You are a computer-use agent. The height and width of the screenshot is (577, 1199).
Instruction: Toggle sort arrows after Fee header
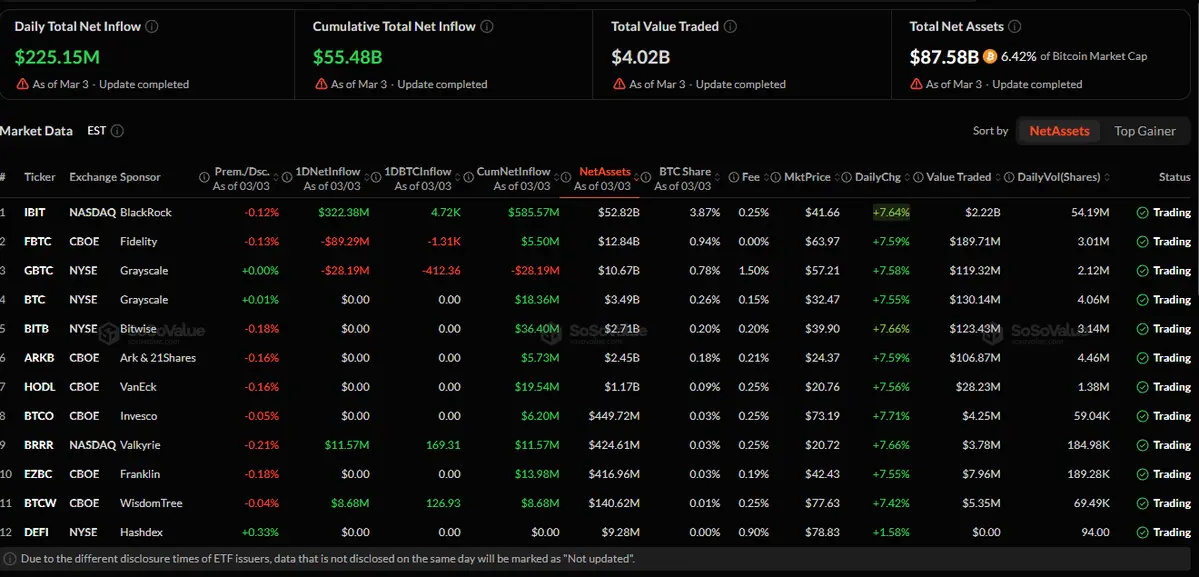[x=766, y=177]
